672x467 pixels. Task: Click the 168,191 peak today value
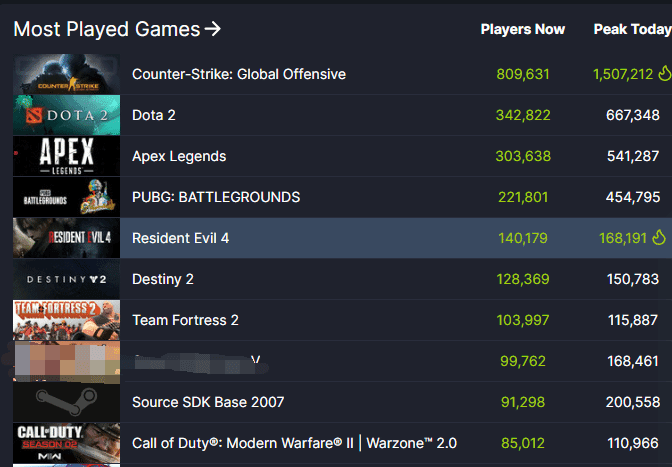[623, 238]
